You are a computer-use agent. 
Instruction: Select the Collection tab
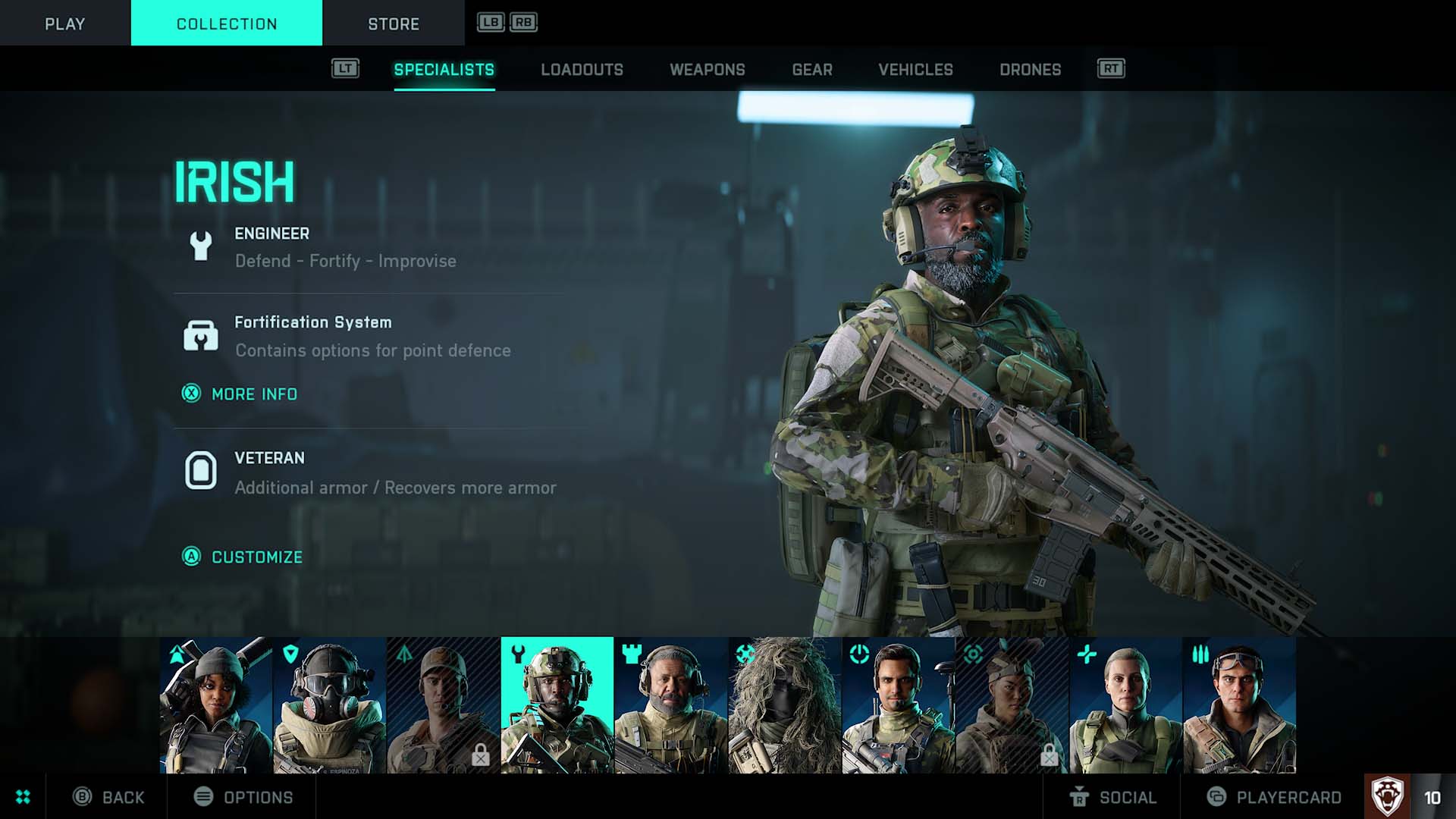click(227, 24)
